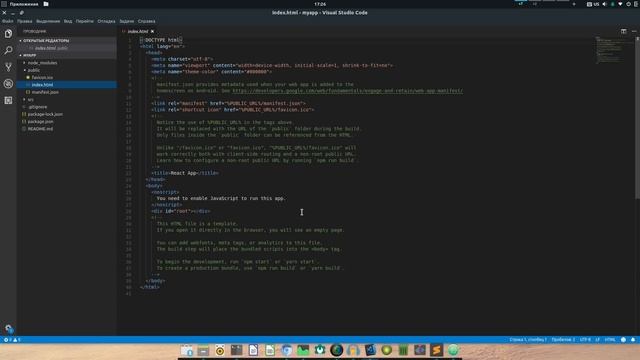The height and width of the screenshot is (360, 640).
Task: Open the Справка menu
Action: coord(147,21)
